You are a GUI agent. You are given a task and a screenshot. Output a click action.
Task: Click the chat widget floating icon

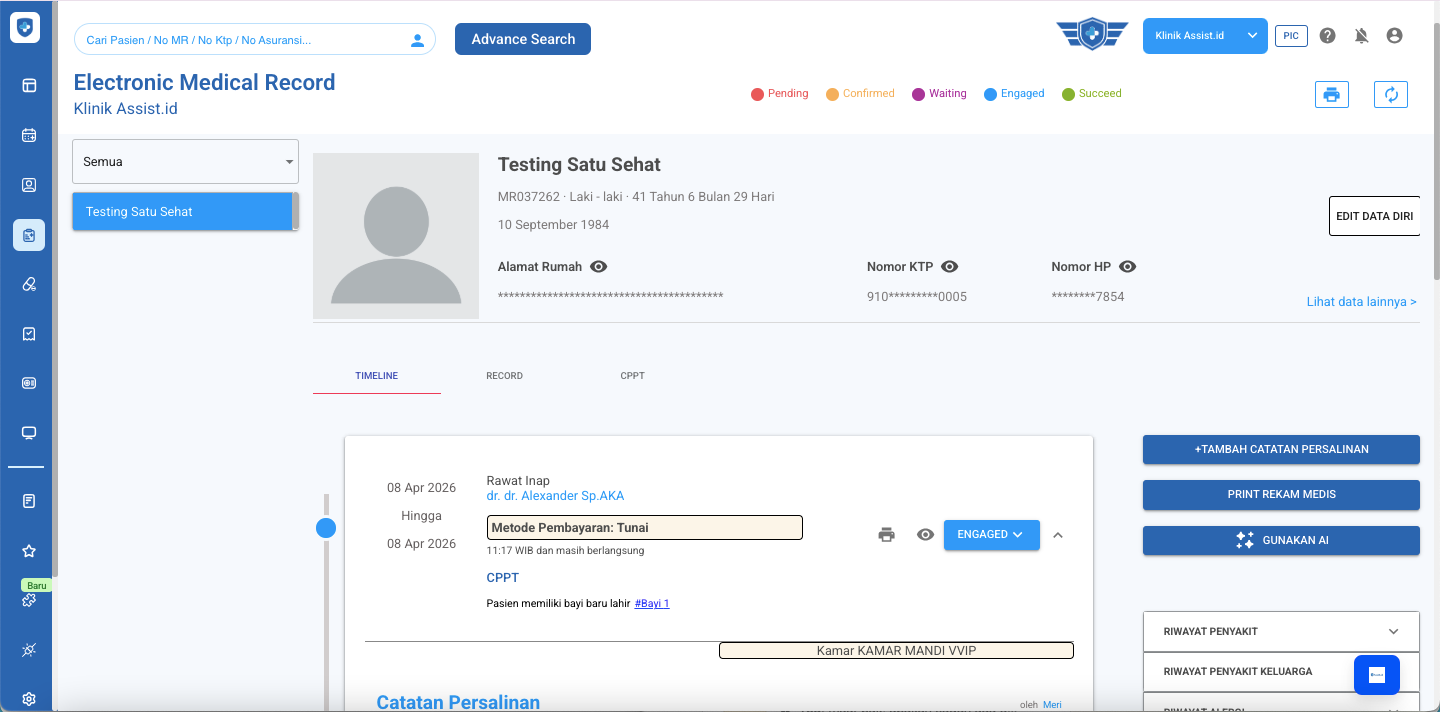click(x=1376, y=676)
